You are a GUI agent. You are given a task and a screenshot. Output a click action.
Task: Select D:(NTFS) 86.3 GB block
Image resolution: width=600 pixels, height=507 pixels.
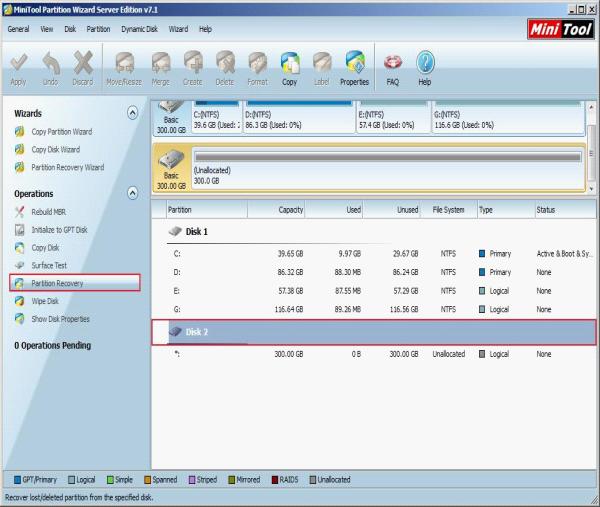300,117
